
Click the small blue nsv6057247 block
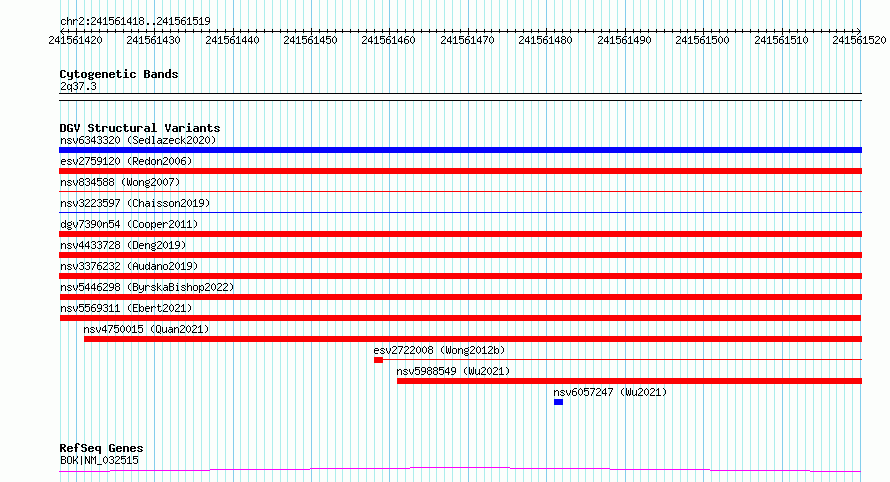559,402
